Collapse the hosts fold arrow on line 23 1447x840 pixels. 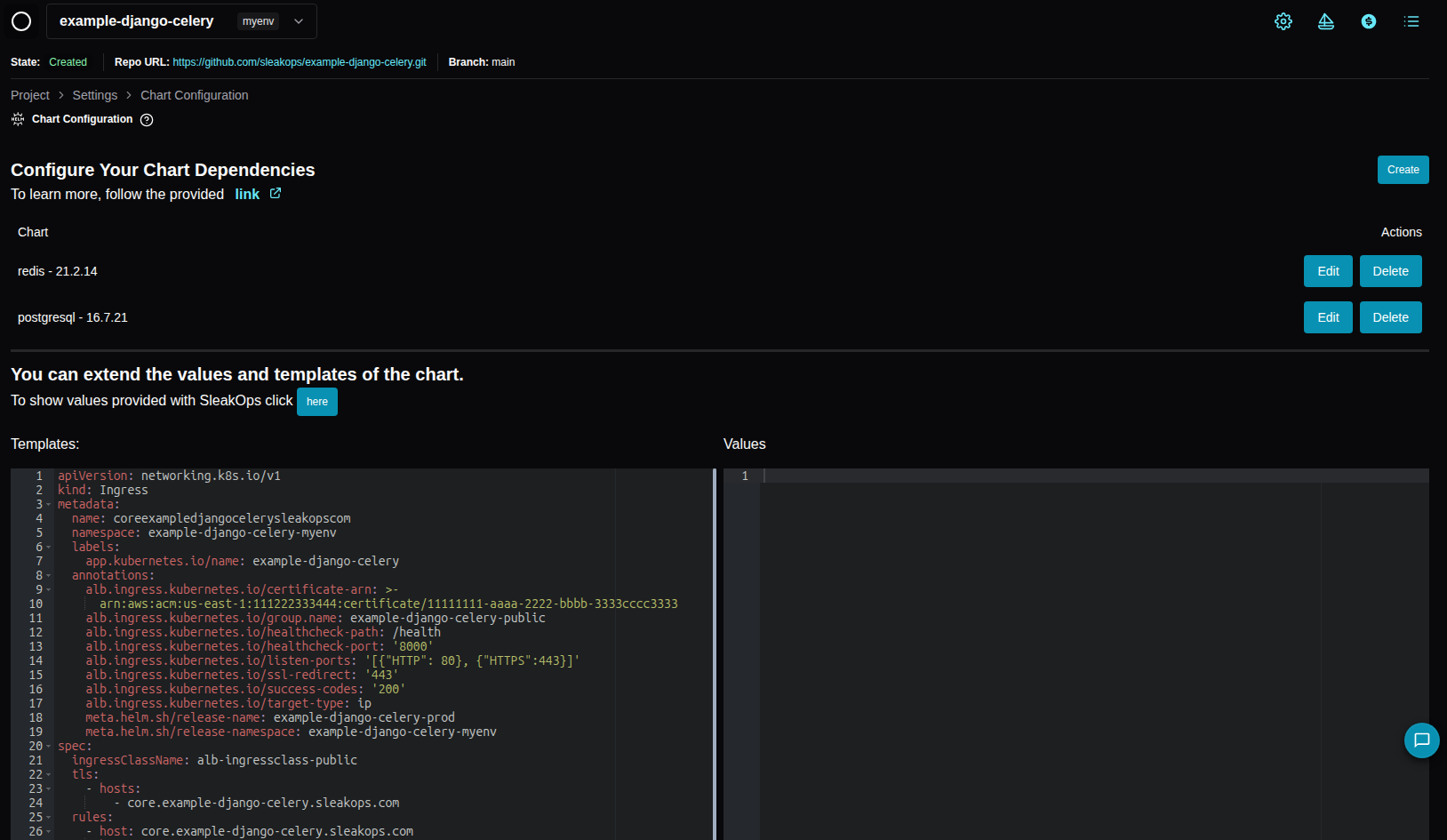coord(49,789)
